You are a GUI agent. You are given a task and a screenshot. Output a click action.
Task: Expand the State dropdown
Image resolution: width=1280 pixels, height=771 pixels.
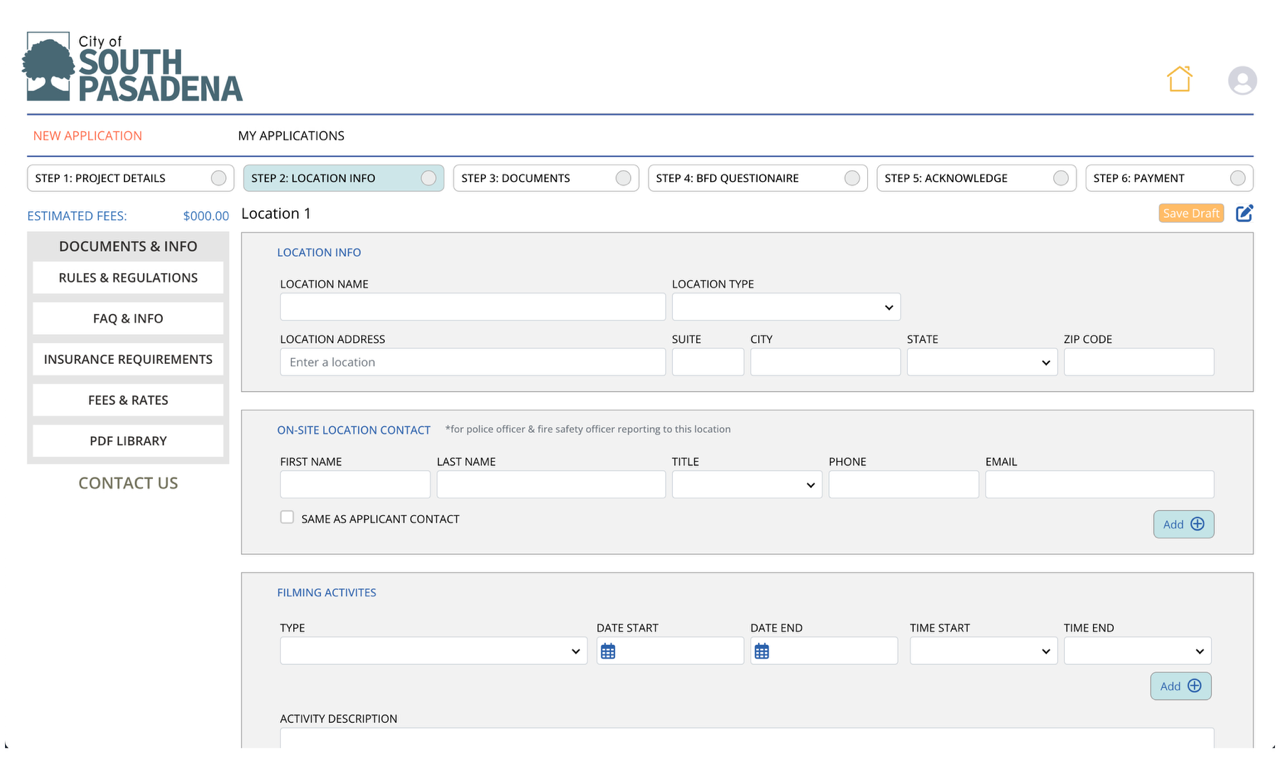coord(981,362)
